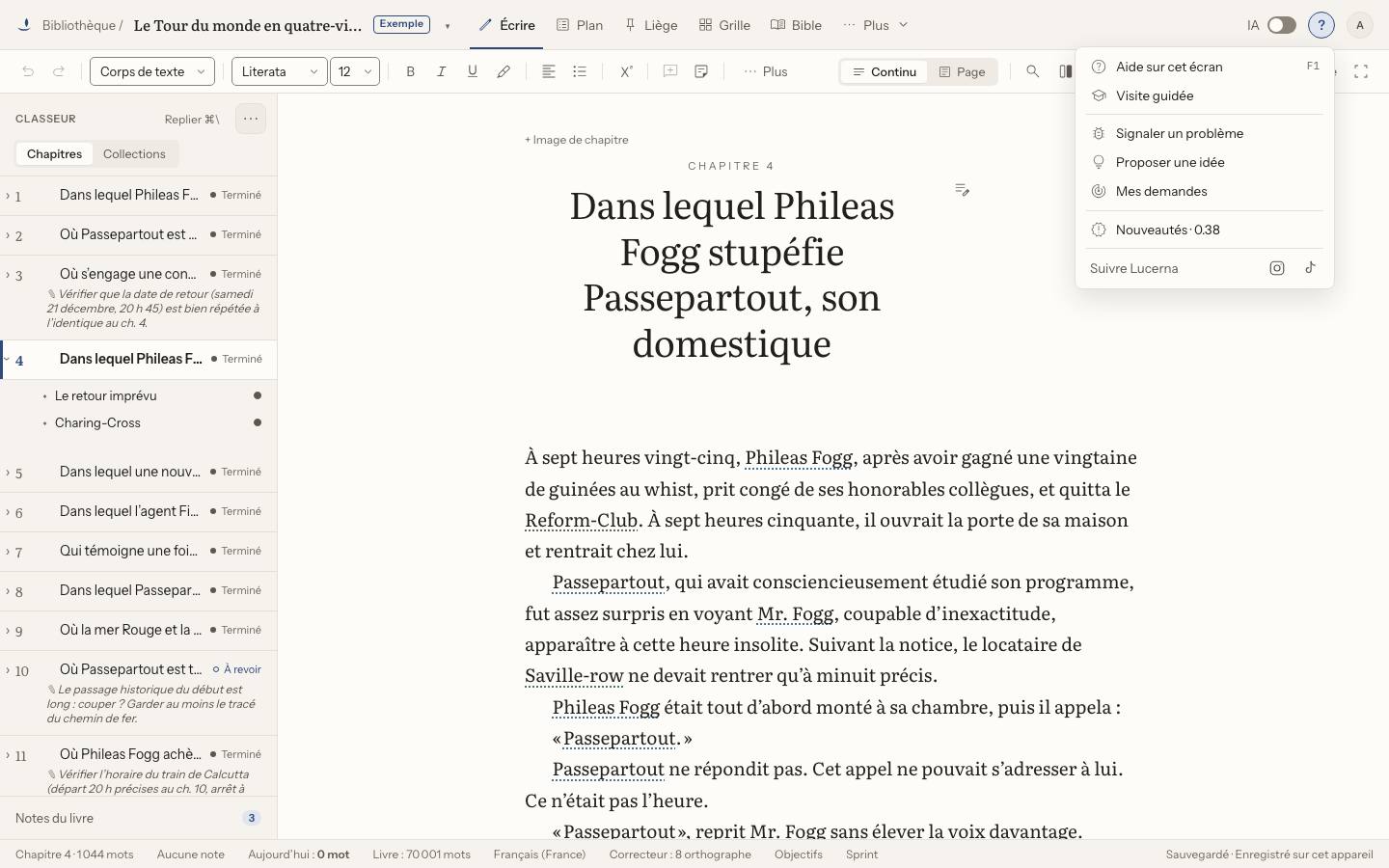The height and width of the screenshot is (868, 1389).
Task: Open the dropdown arrow beside Exemple badge
Action: (448, 26)
